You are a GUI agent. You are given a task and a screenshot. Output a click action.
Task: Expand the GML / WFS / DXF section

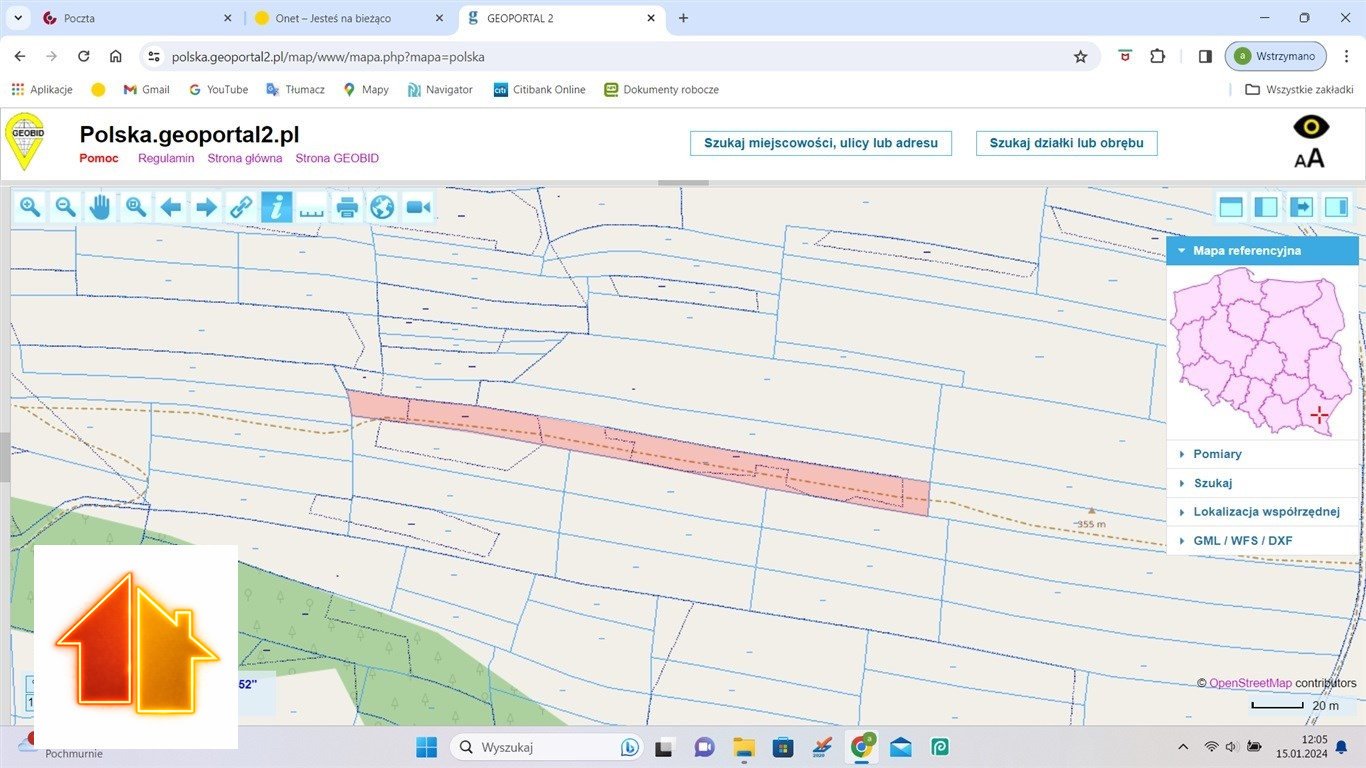click(1262, 541)
